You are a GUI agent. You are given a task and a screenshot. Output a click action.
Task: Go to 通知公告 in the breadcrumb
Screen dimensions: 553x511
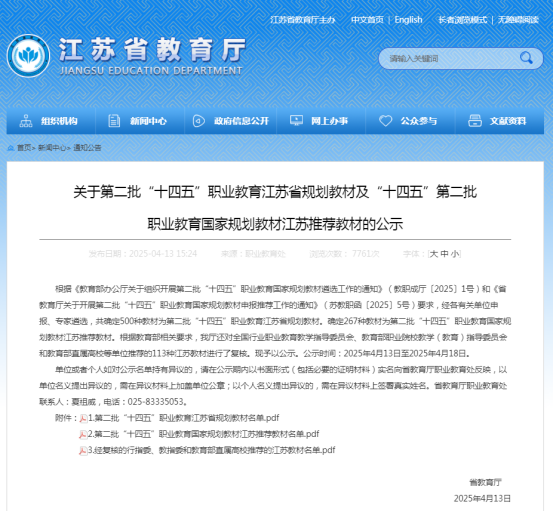[x=87, y=148]
